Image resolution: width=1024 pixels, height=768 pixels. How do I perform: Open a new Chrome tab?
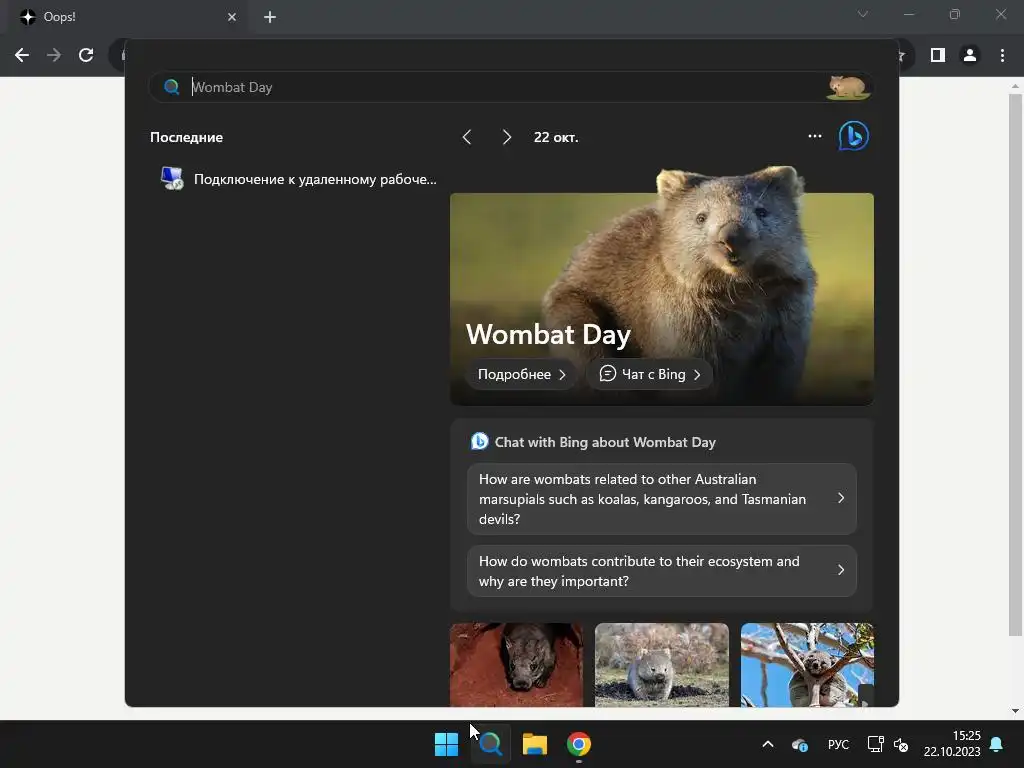click(x=270, y=17)
